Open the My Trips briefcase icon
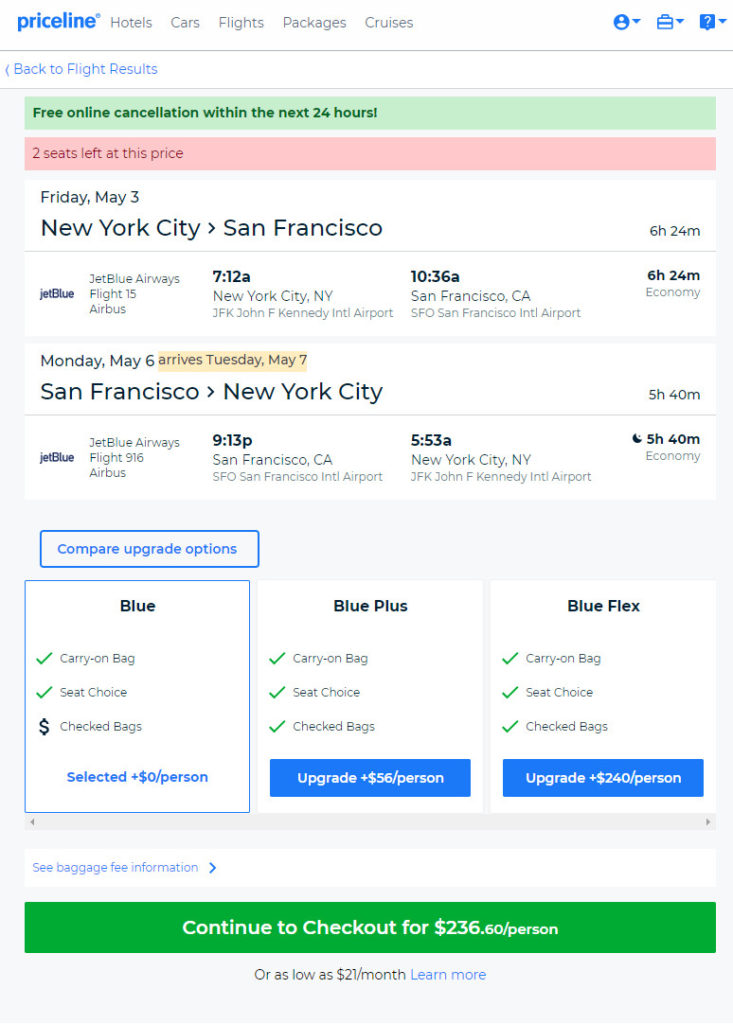Image resolution: width=733 pixels, height=1024 pixels. (665, 22)
